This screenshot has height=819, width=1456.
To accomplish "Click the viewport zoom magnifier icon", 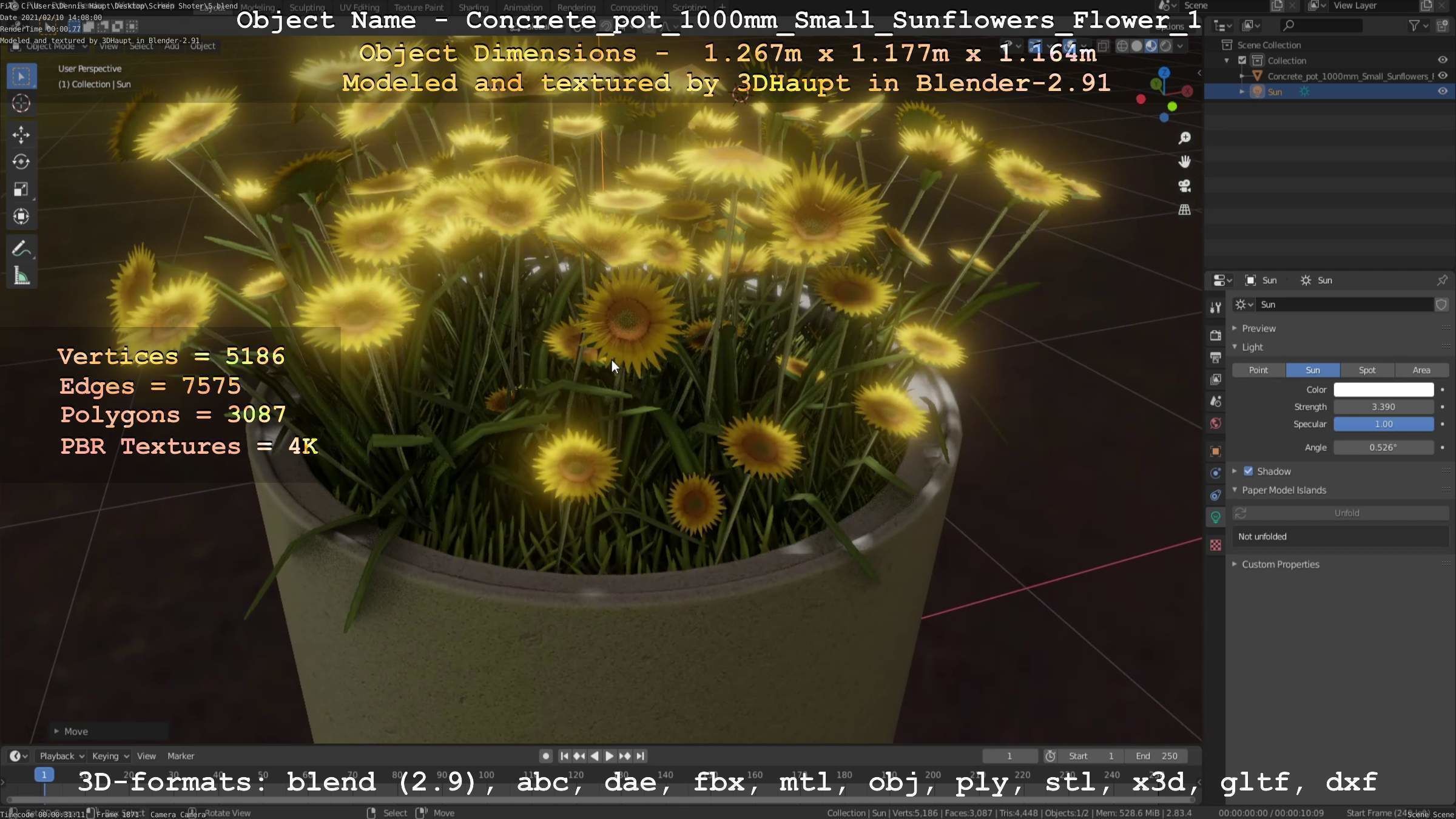I will pyautogui.click(x=1184, y=138).
